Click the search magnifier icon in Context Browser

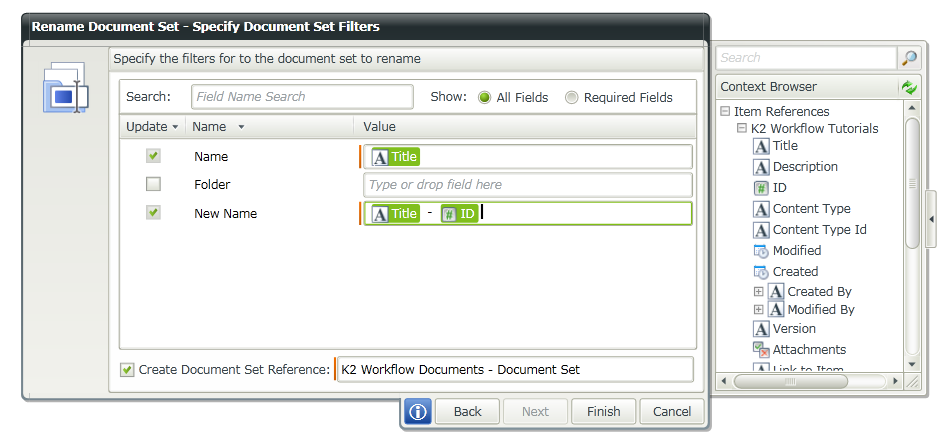909,58
